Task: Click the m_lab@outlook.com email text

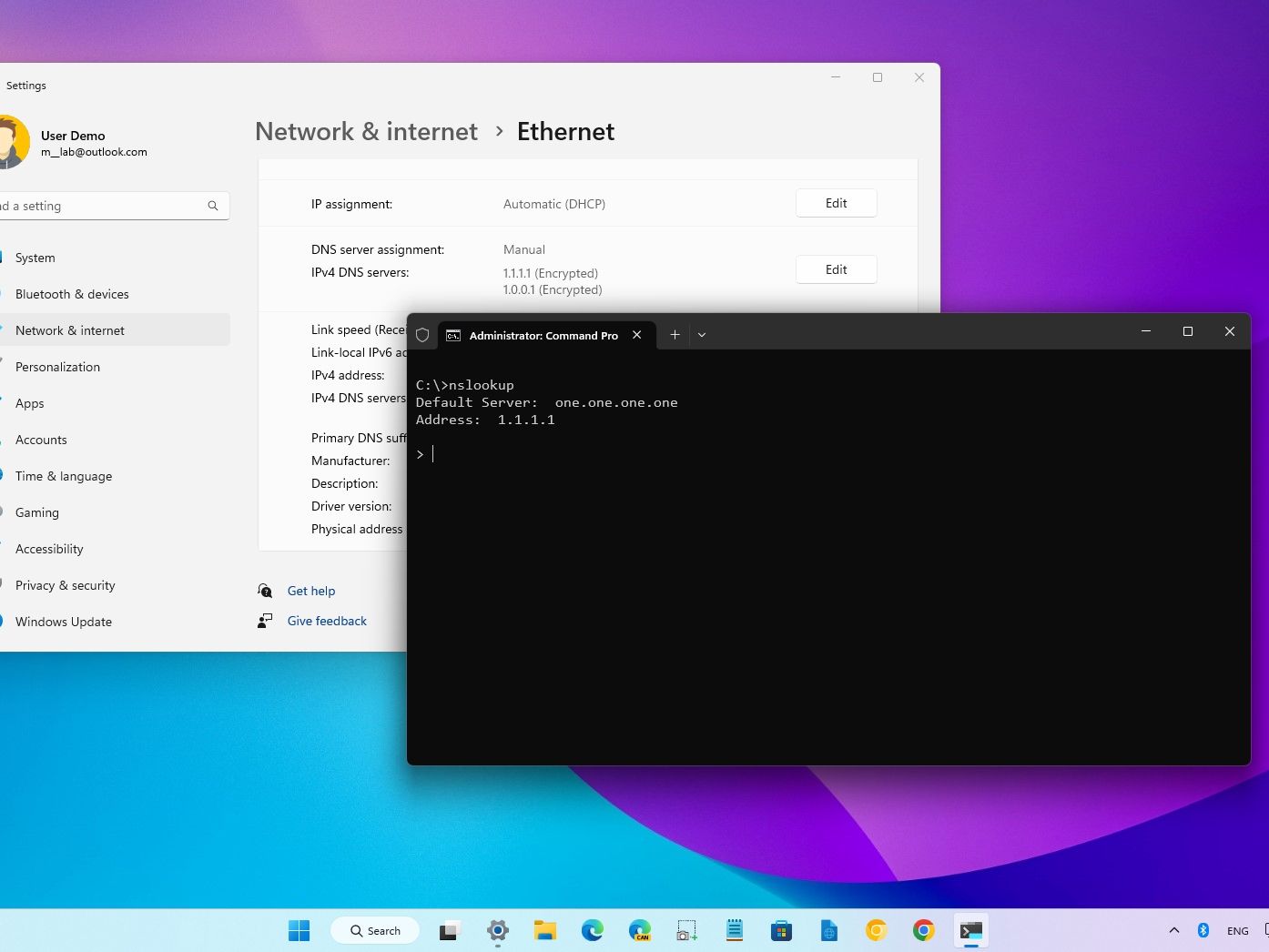Action: (94, 152)
